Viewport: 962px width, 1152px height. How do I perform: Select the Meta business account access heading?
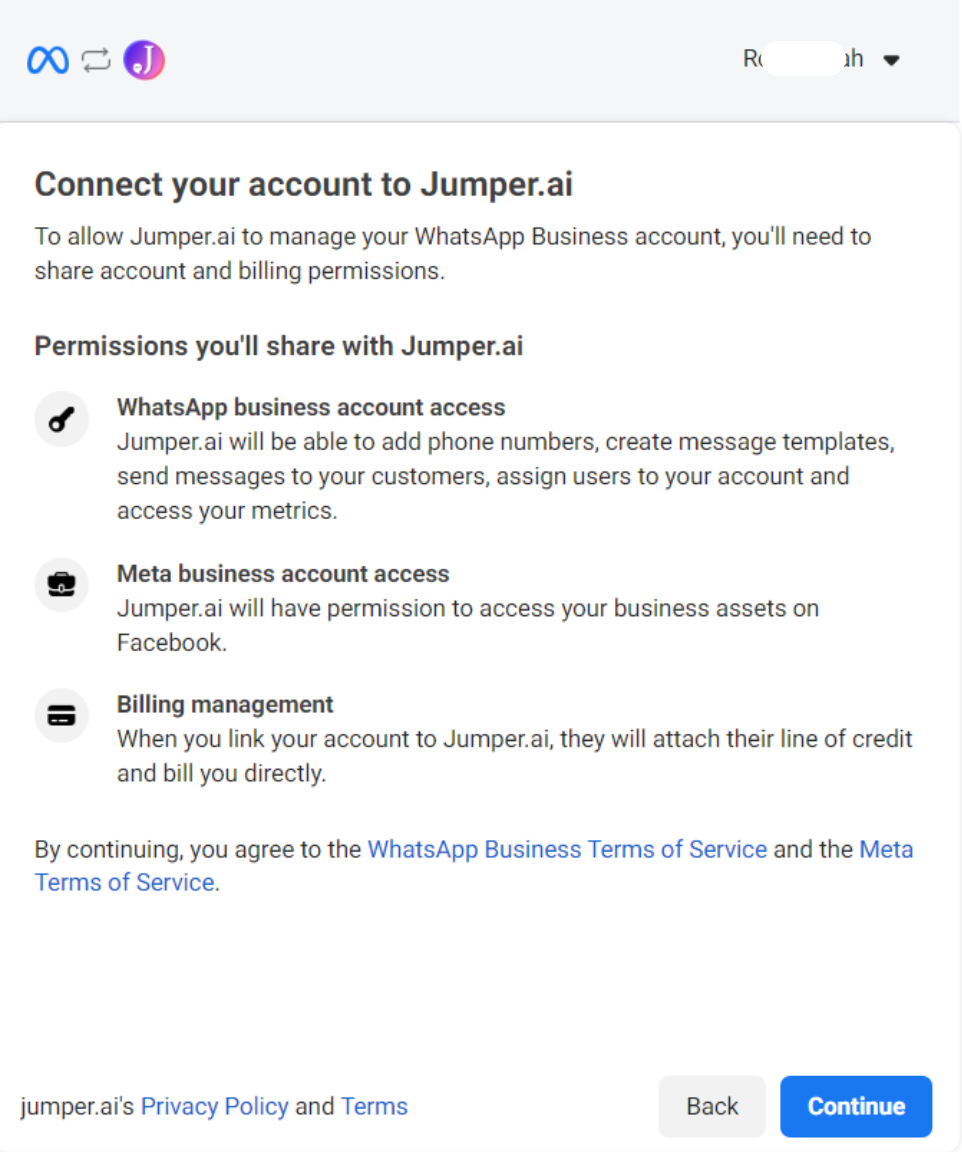(283, 573)
